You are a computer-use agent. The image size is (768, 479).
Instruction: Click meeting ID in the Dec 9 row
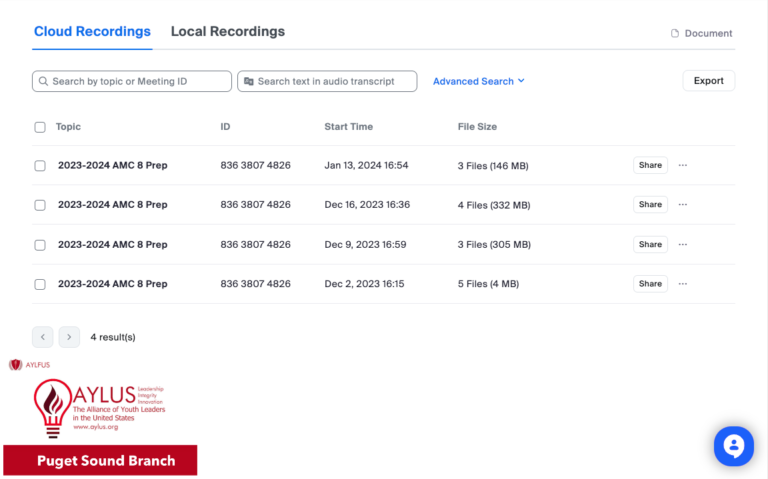pos(255,244)
